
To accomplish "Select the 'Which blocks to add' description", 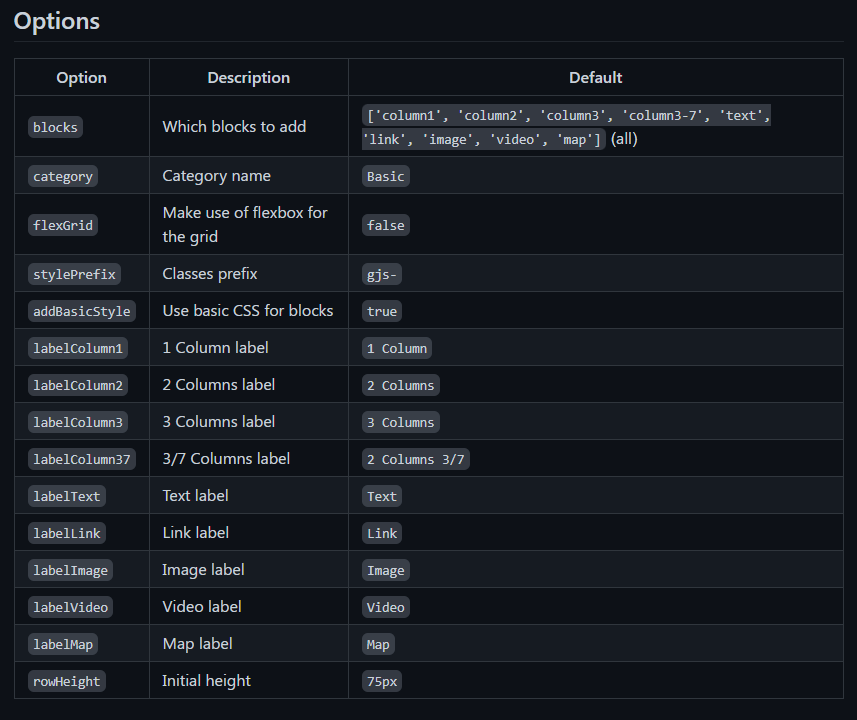I will [x=234, y=127].
